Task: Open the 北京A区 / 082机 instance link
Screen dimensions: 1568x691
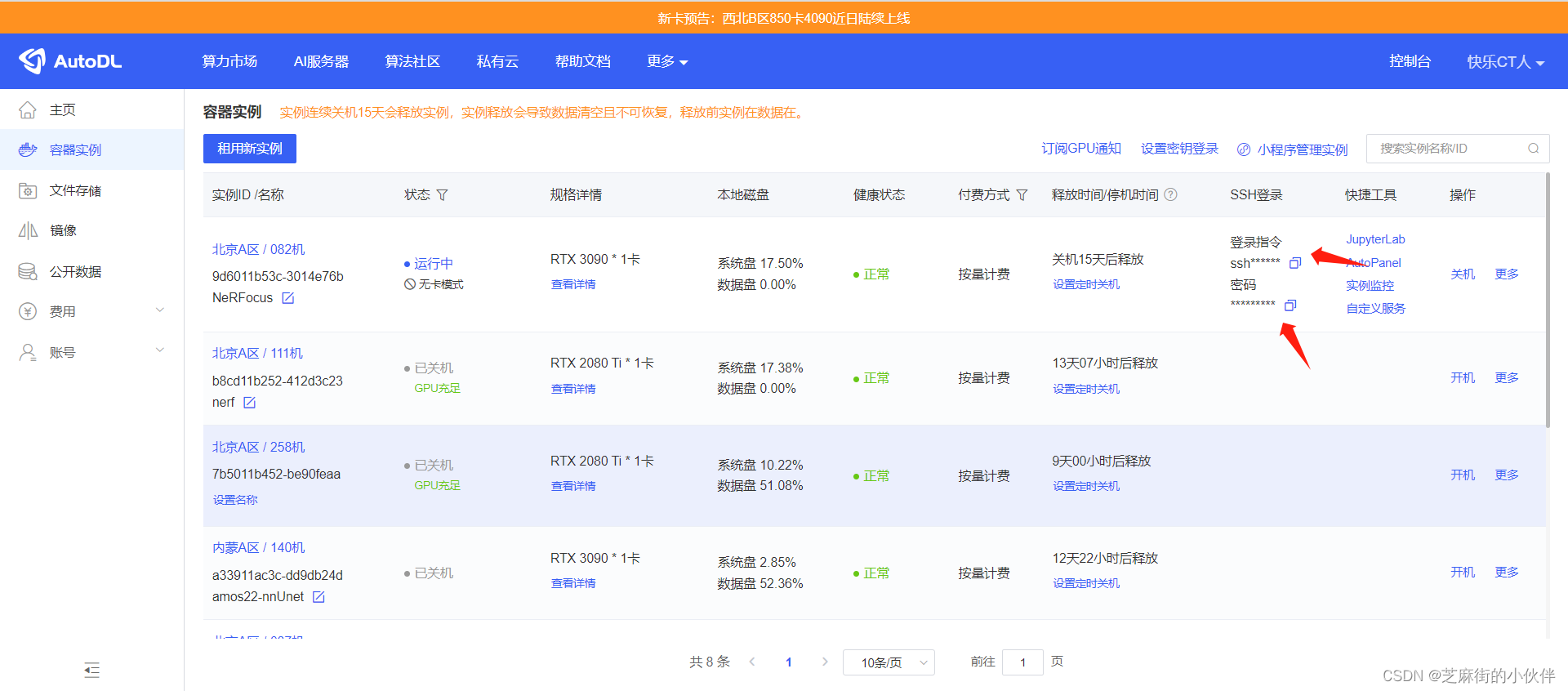Action: point(258,249)
